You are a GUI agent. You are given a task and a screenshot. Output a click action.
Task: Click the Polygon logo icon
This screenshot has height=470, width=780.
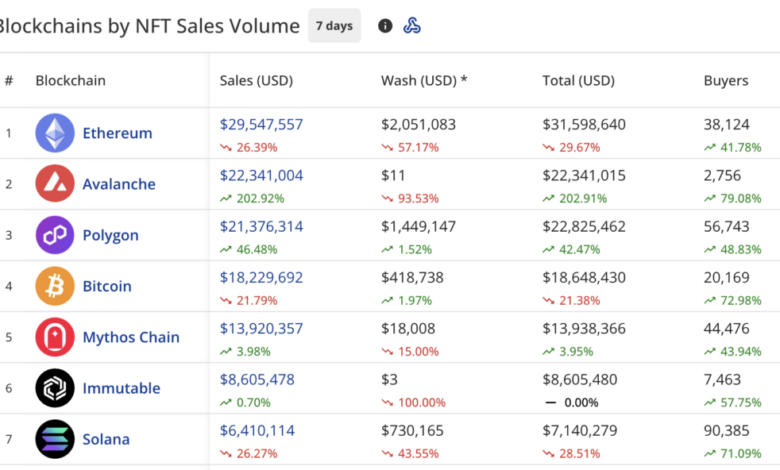[55, 235]
